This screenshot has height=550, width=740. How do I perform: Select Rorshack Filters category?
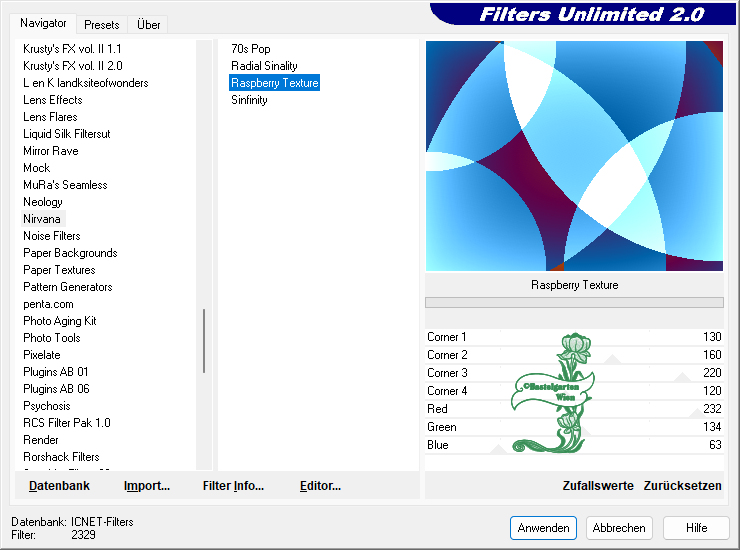tap(61, 457)
